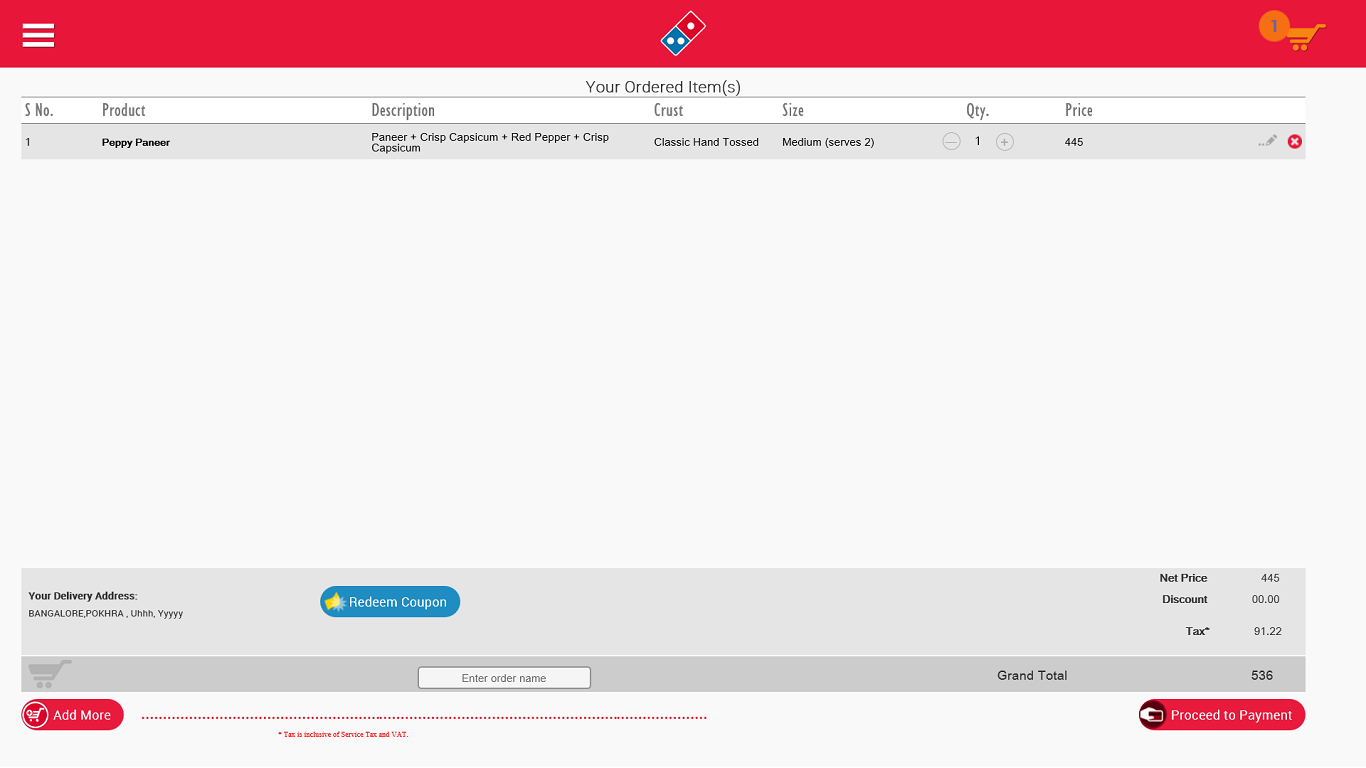Click the Tax amount 91.22
Viewport: 1366px width, 768px height.
pos(1268,631)
